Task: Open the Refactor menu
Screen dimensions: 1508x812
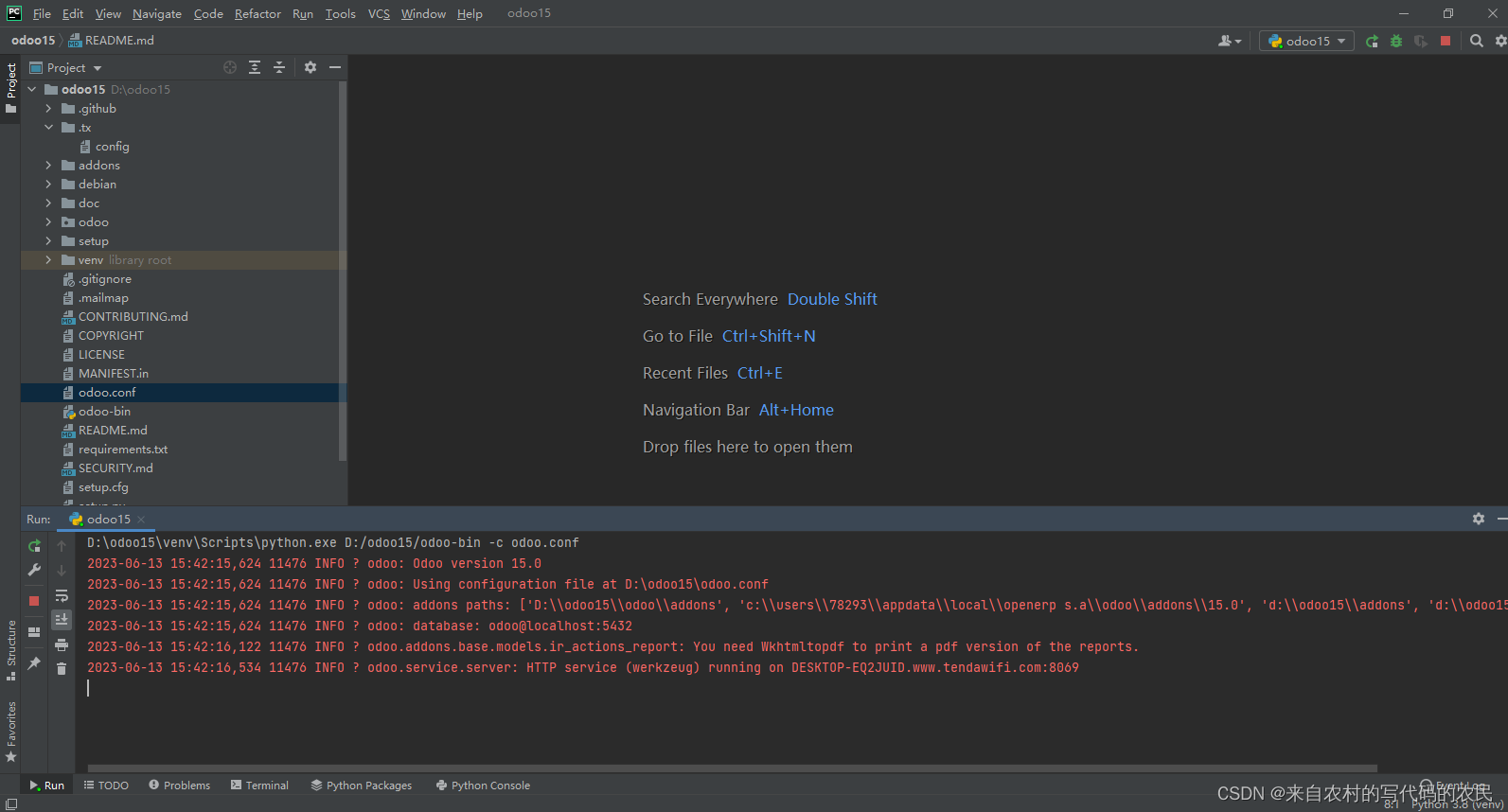Action: click(x=257, y=13)
